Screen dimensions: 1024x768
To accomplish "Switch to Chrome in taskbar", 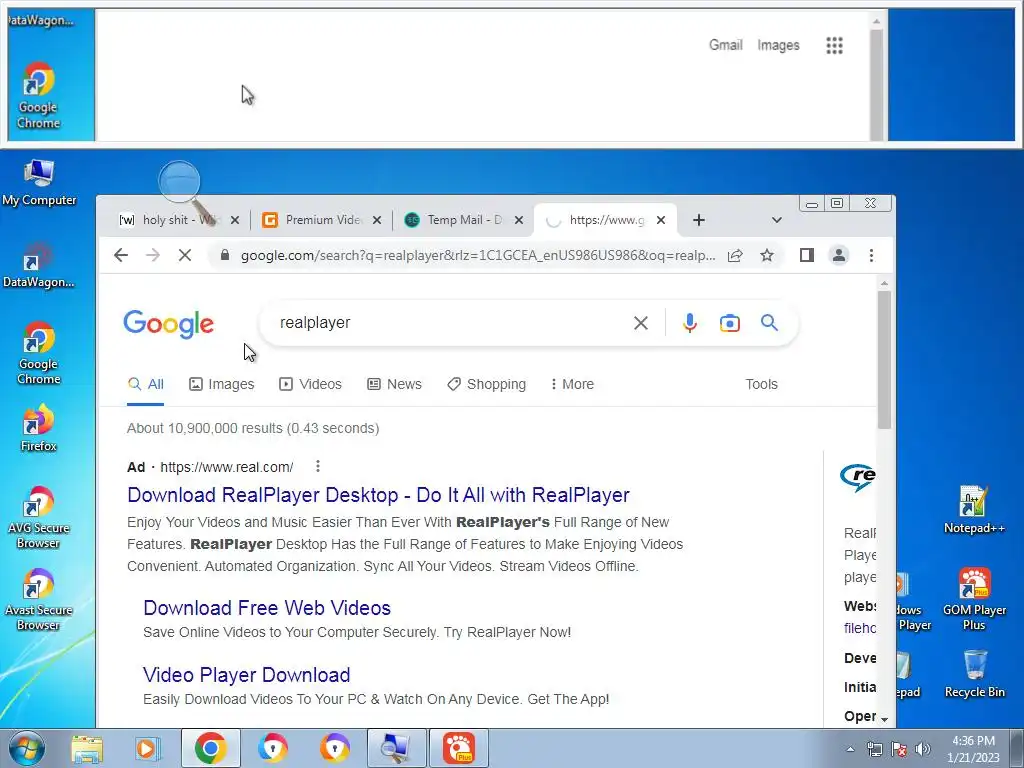I will point(210,748).
